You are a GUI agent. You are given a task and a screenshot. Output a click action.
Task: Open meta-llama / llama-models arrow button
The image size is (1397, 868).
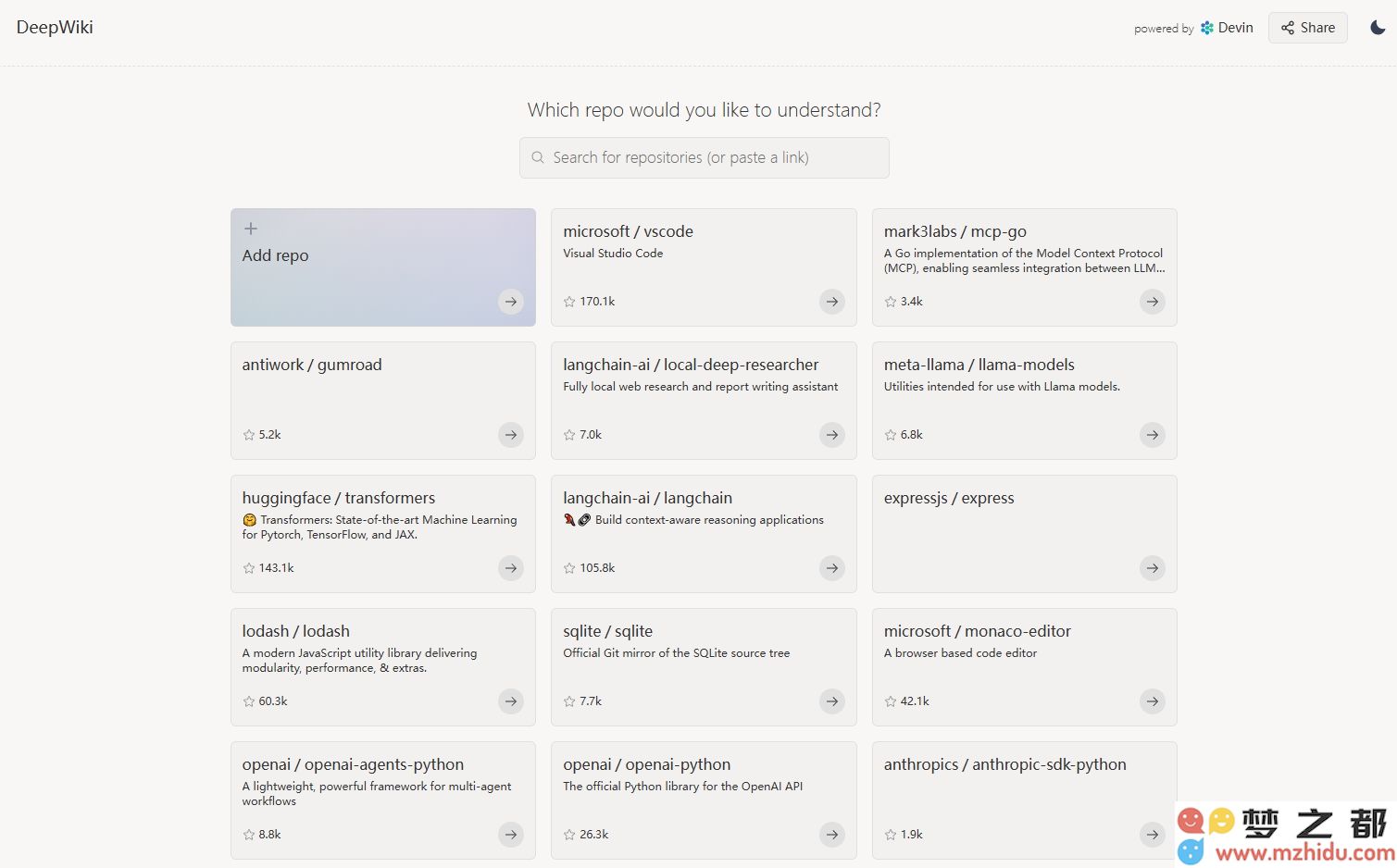tap(1153, 435)
